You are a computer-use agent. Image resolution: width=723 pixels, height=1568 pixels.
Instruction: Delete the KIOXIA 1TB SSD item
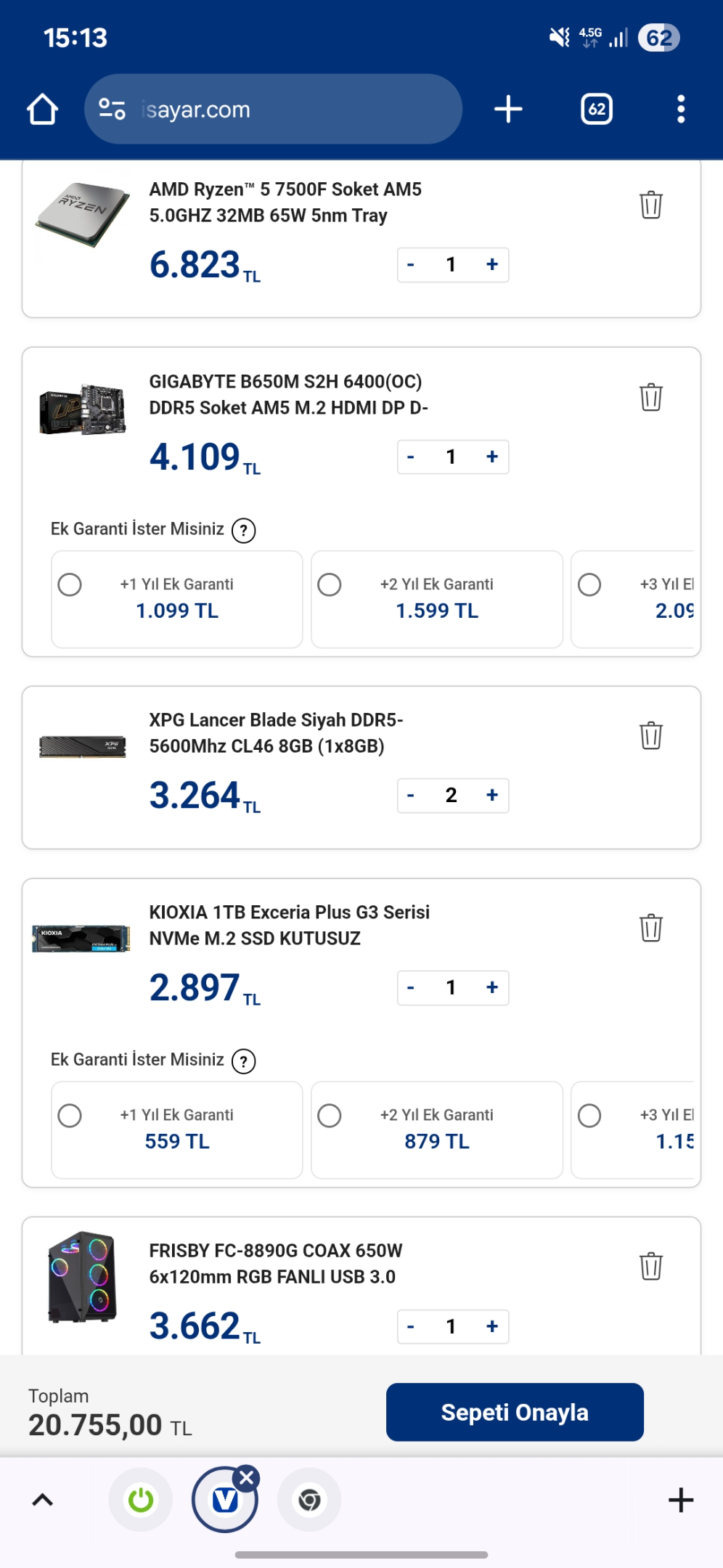point(651,928)
